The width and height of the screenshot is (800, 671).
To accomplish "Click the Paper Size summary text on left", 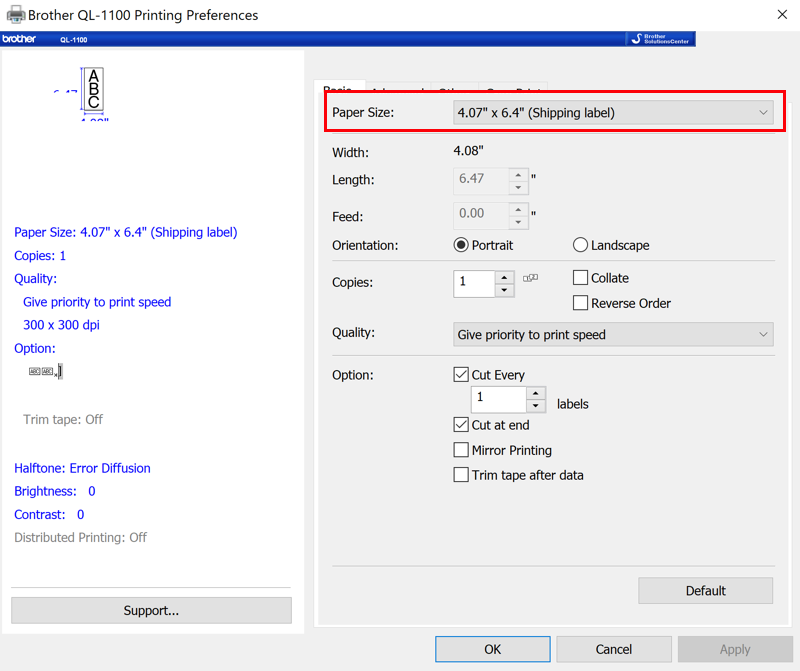I will coord(126,232).
